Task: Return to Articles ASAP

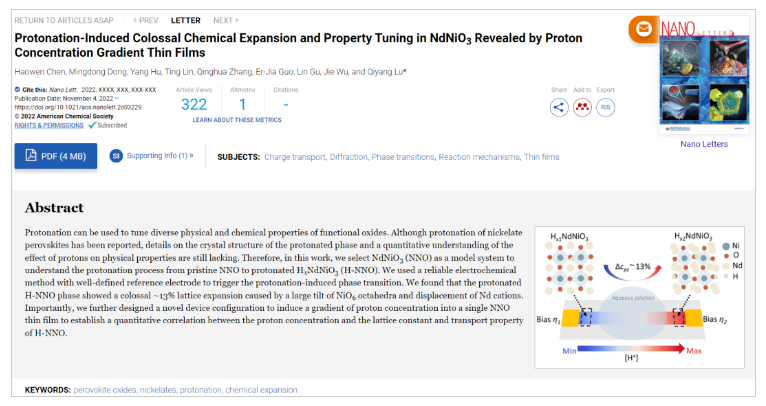Action: pyautogui.click(x=68, y=20)
